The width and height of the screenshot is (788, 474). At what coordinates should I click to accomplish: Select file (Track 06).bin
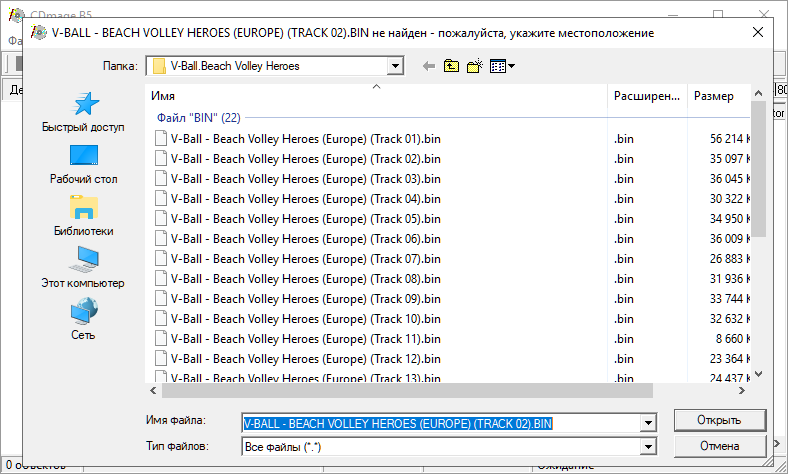coord(306,239)
